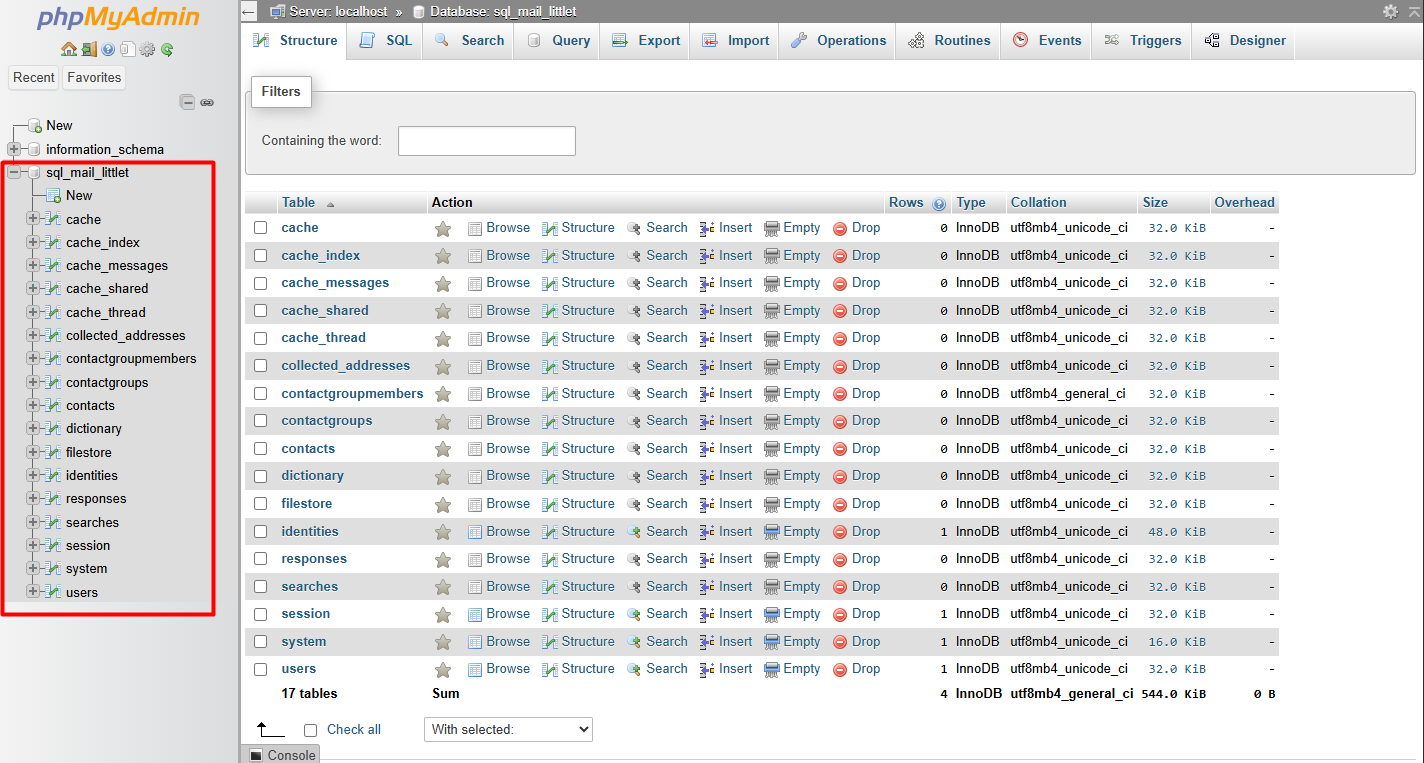This screenshot has height=763, width=1424.
Task: Check the checkbox for the users table row
Action: [x=260, y=668]
